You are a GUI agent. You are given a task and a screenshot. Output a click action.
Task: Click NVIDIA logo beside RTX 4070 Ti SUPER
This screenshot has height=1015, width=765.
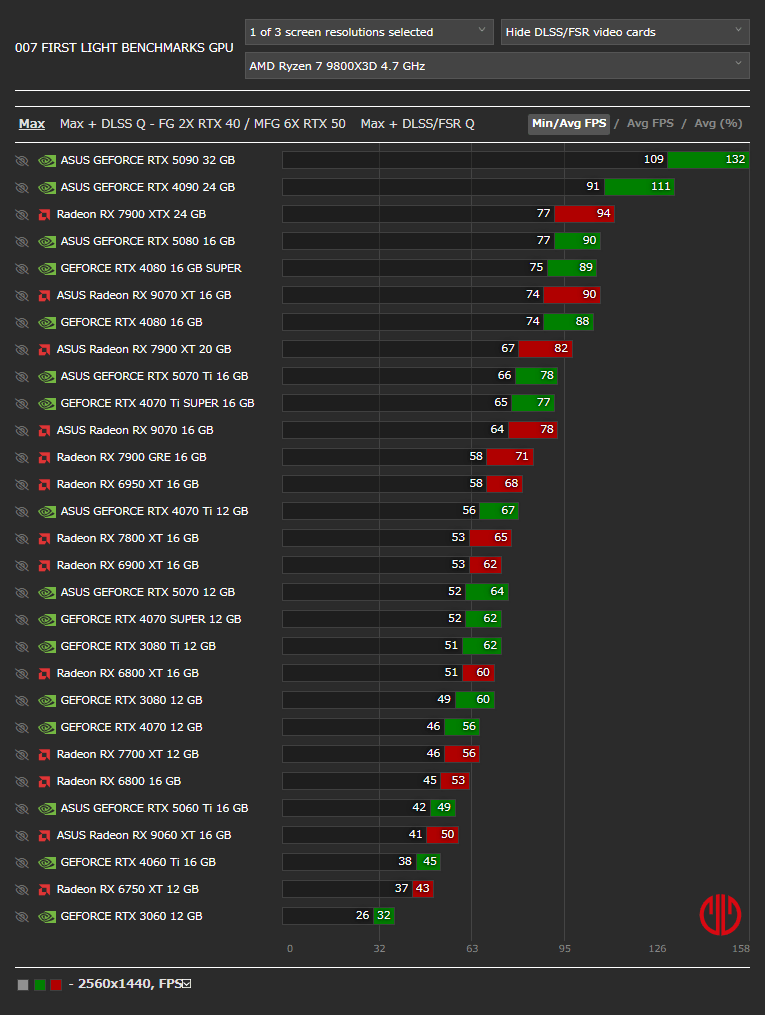click(47, 404)
